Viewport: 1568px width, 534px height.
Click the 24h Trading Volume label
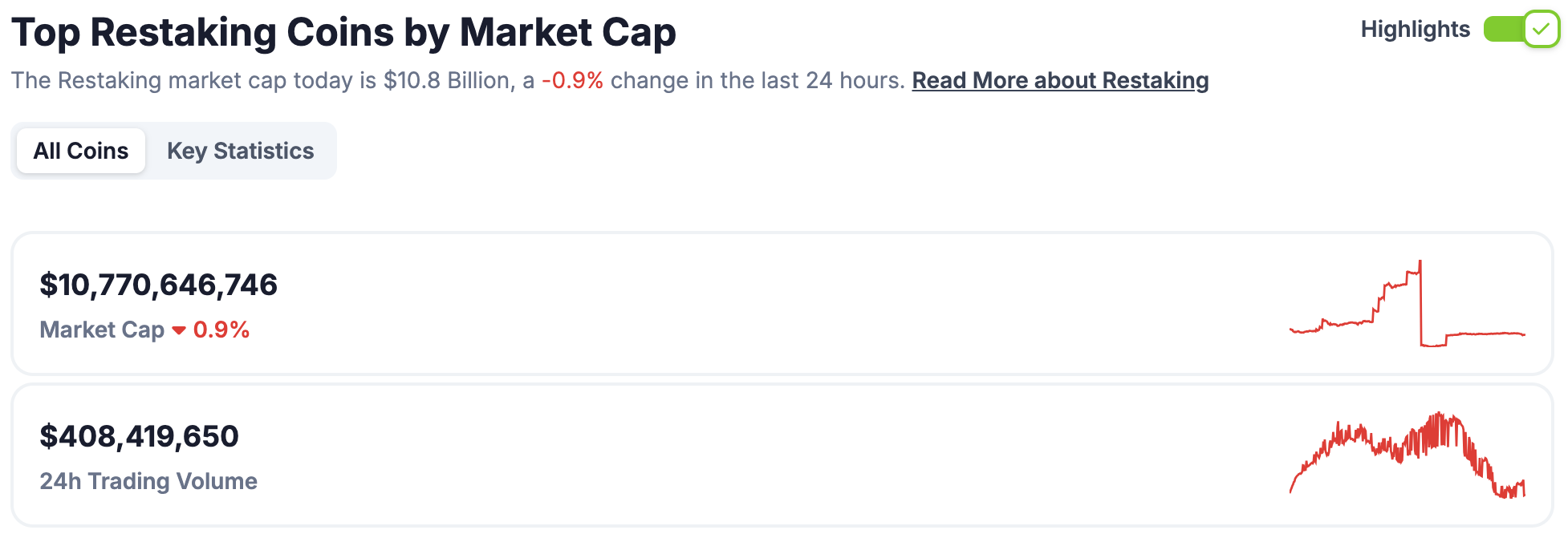coord(148,481)
